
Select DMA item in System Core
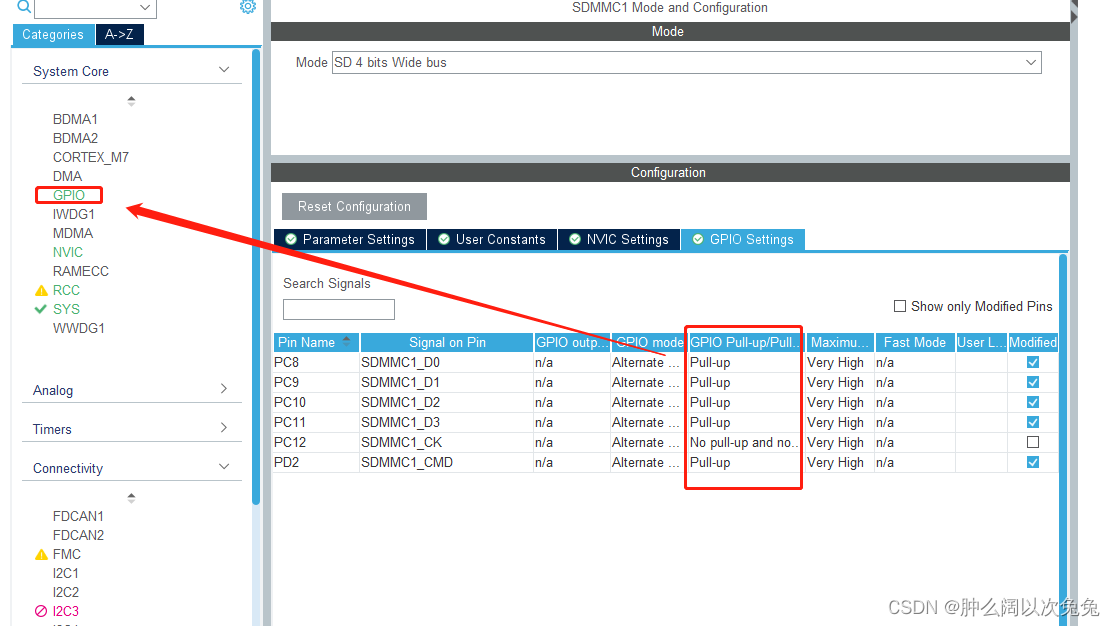tap(68, 176)
